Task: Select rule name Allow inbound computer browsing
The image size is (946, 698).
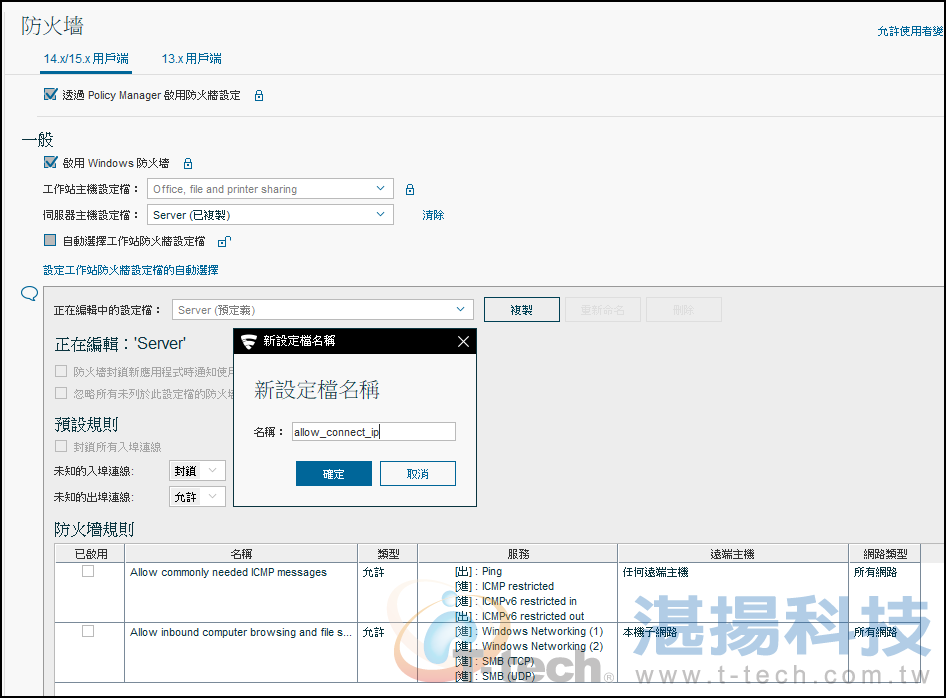Action: (x=241, y=632)
